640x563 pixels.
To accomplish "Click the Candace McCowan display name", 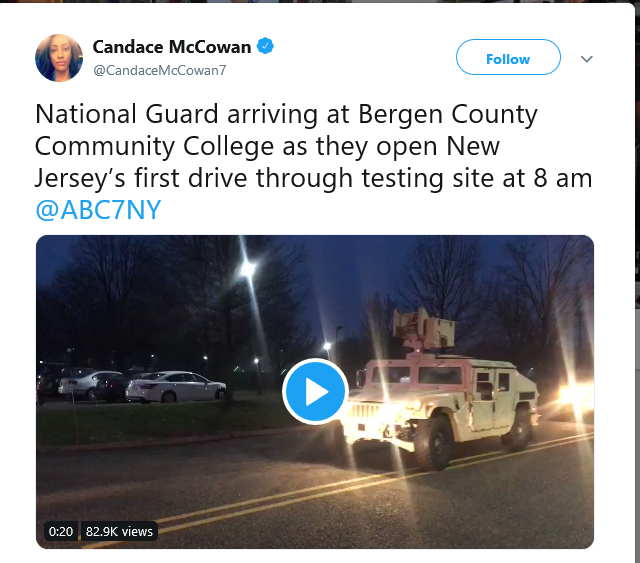I will click(x=171, y=47).
